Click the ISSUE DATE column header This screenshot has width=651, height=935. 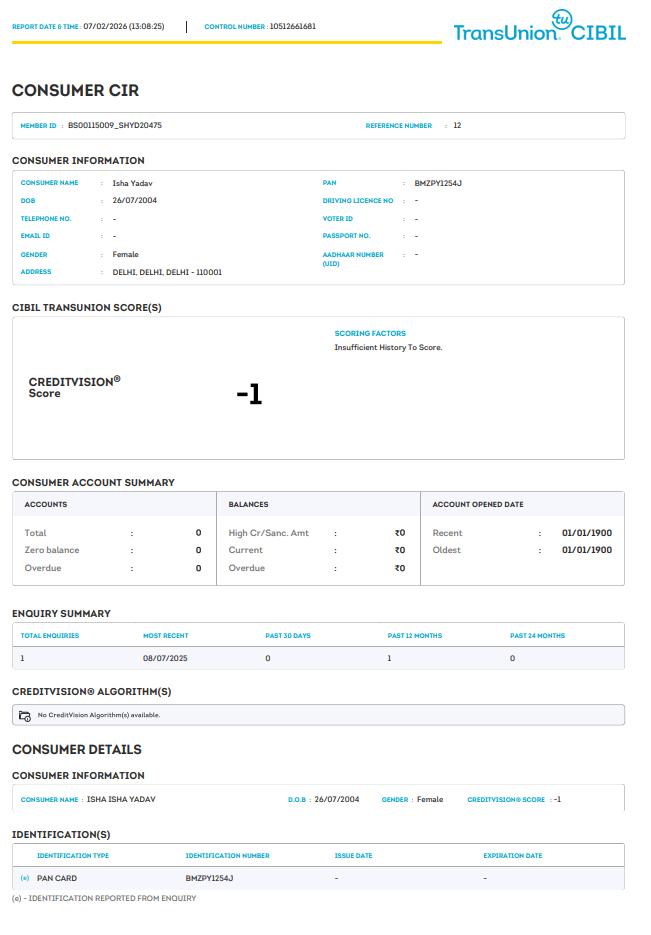pyautogui.click(x=354, y=856)
